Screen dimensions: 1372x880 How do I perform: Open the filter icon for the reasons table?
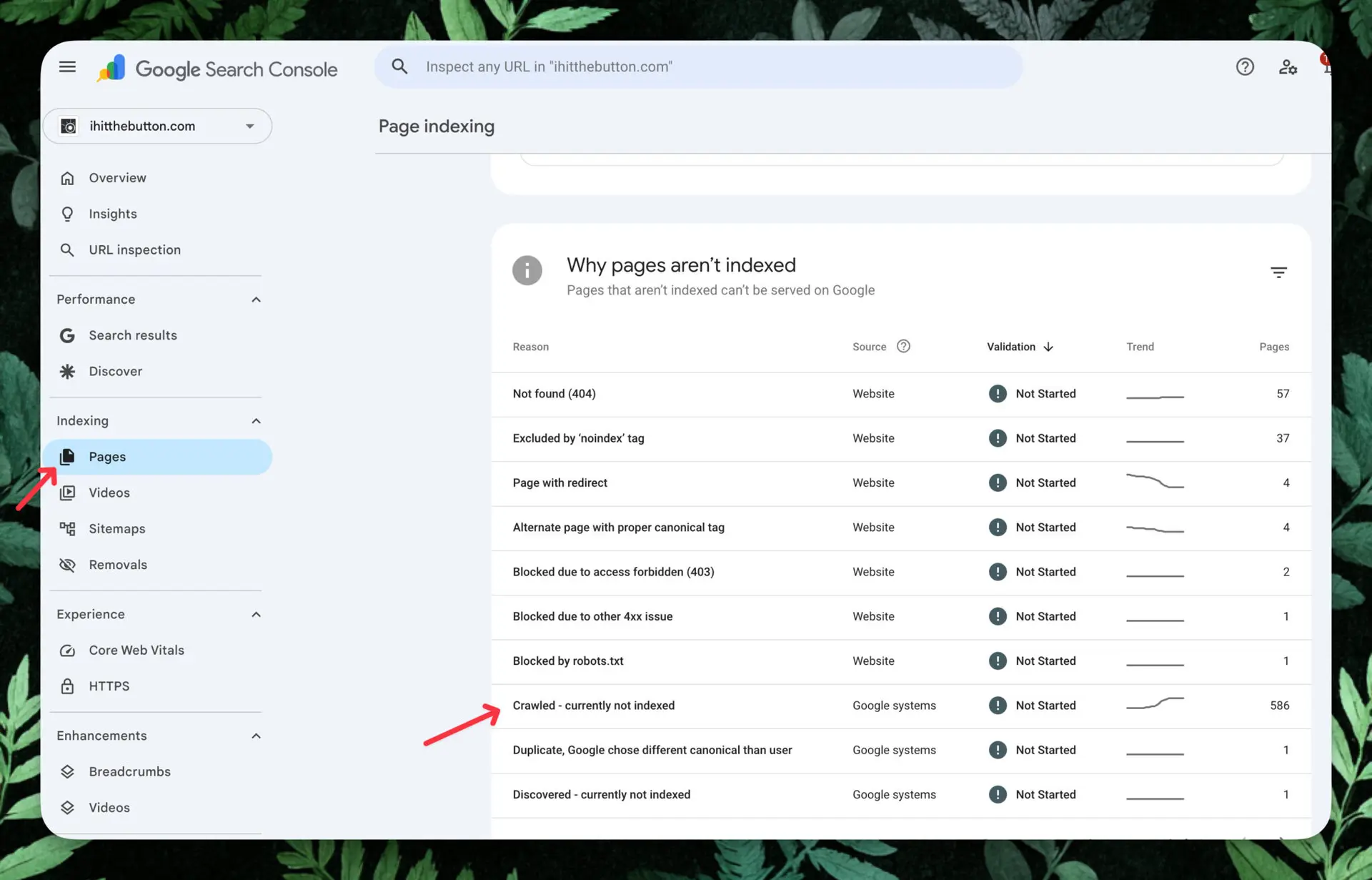(x=1278, y=272)
